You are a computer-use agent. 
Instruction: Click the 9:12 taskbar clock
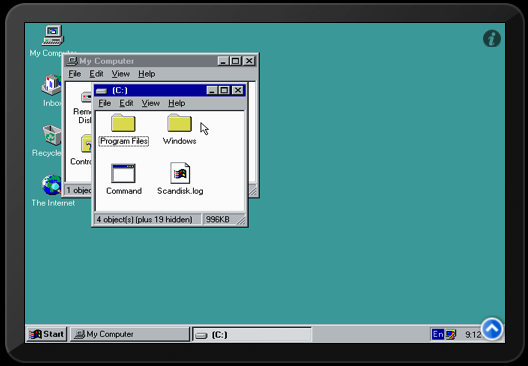click(473, 335)
